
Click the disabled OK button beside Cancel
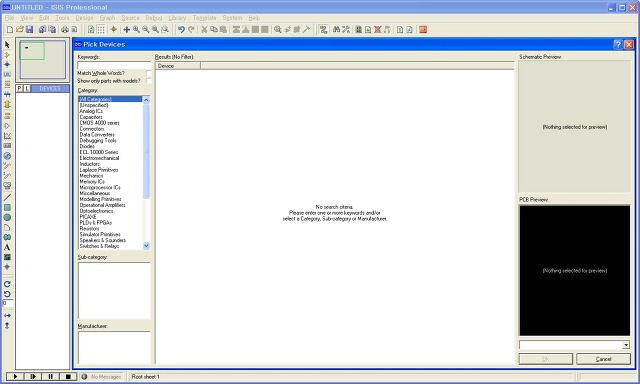(546, 359)
